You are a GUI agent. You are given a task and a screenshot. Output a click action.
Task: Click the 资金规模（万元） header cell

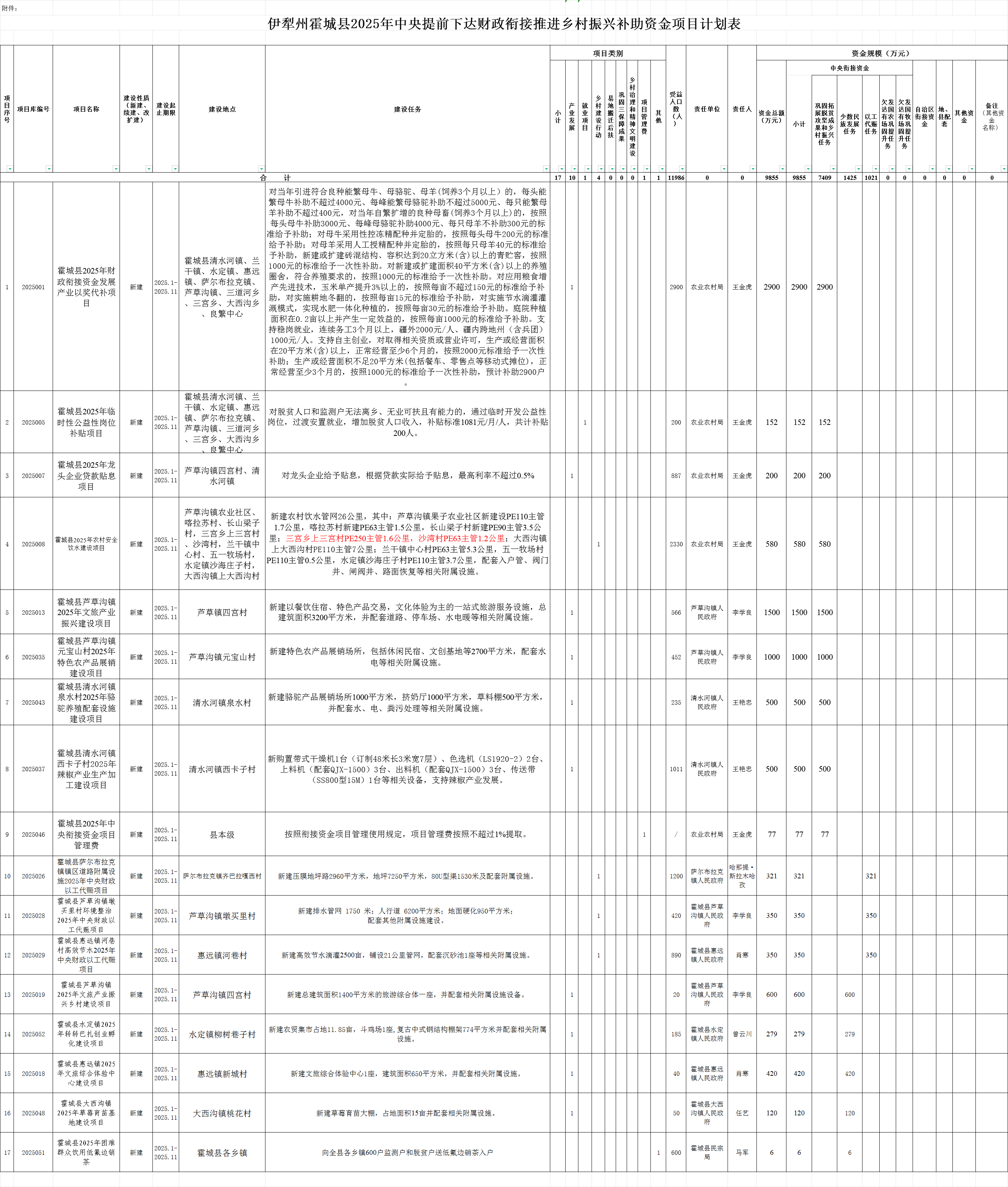[880, 53]
